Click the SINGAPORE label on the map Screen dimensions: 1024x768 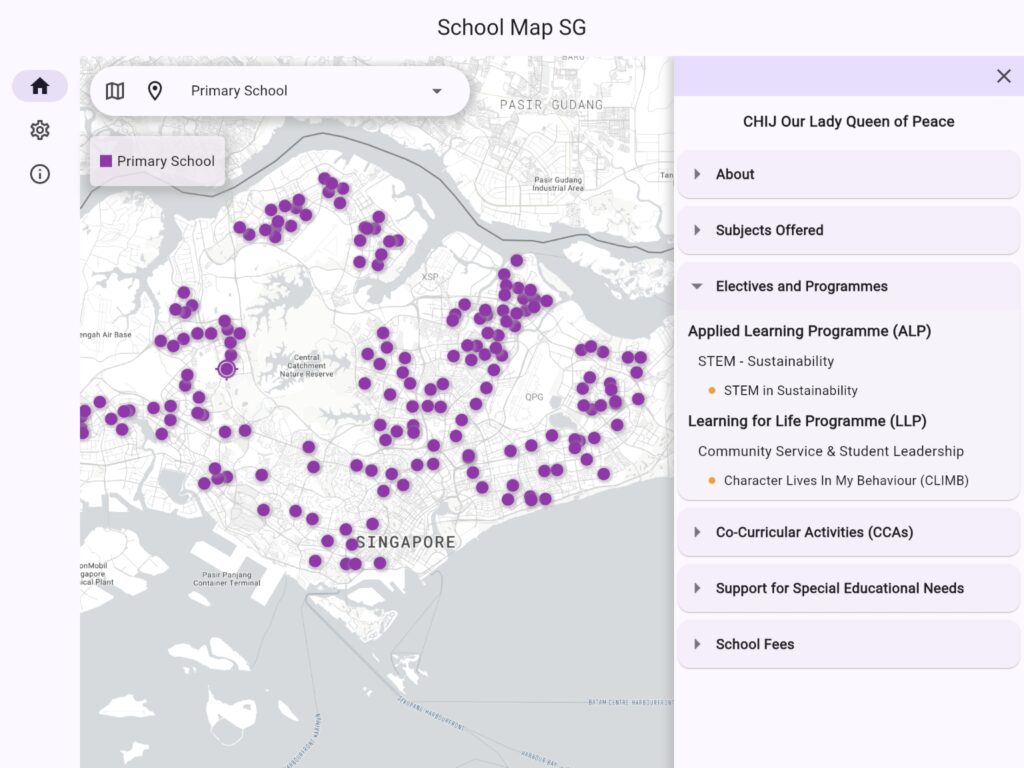pos(406,543)
